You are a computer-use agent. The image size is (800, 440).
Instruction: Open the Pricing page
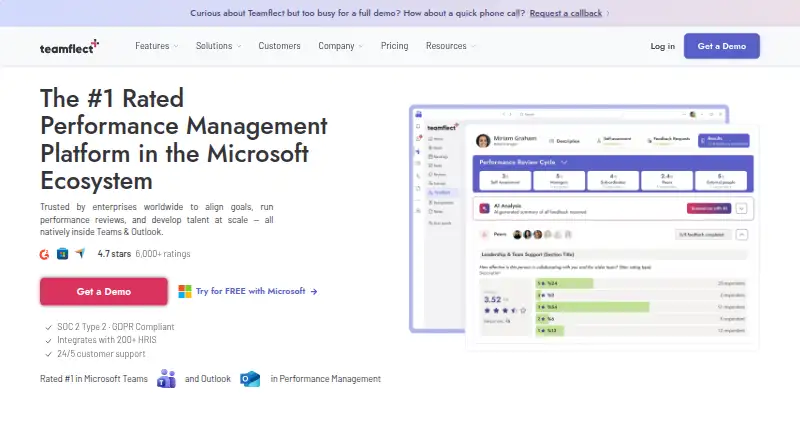[394, 46]
